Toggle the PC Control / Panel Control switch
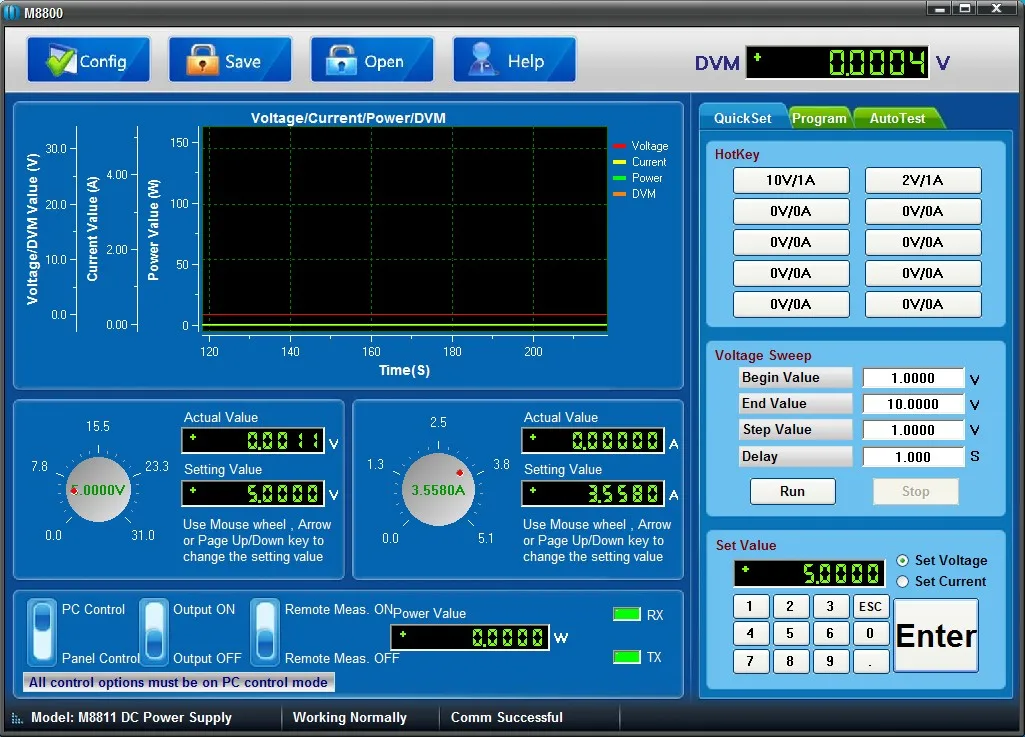The image size is (1025, 737). coord(41,632)
